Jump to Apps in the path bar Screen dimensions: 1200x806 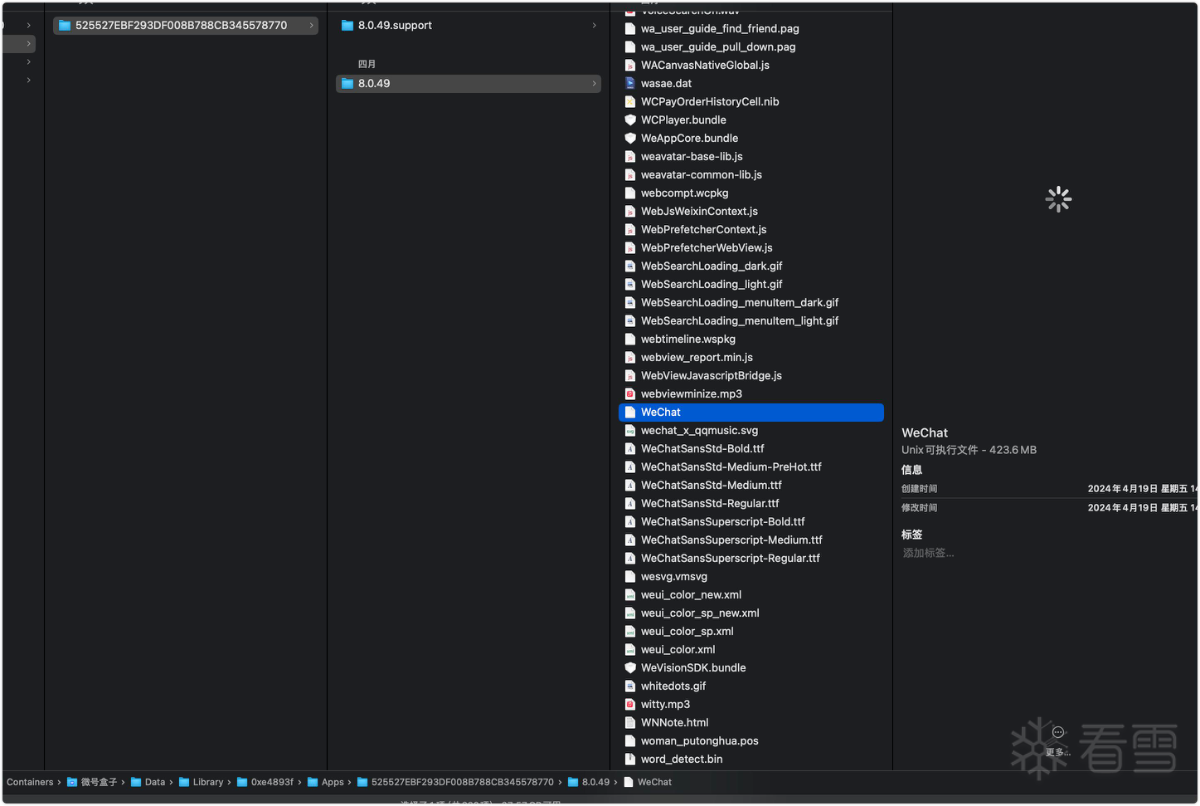[x=325, y=782]
